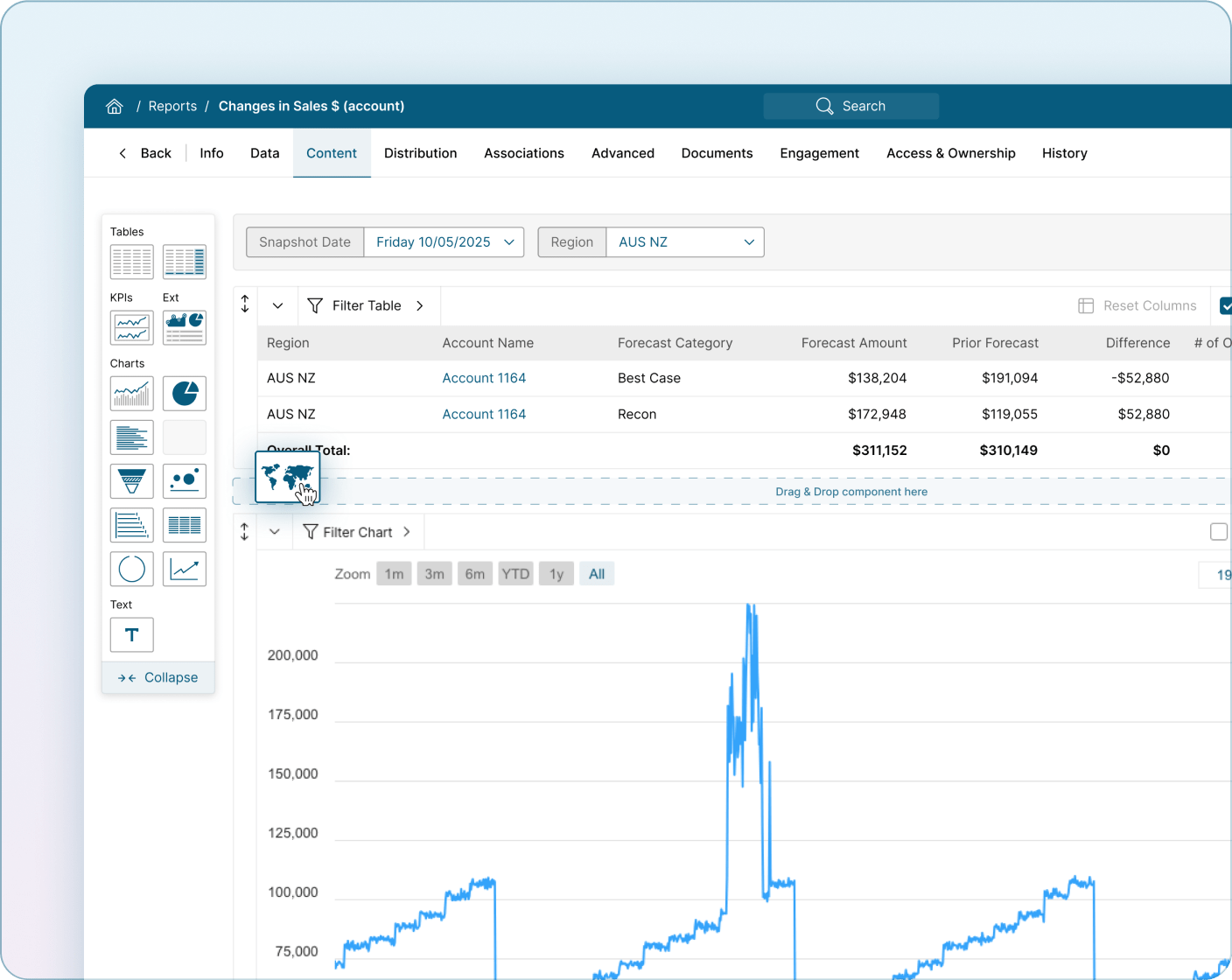Select the pie chart component from Charts palette

(185, 394)
